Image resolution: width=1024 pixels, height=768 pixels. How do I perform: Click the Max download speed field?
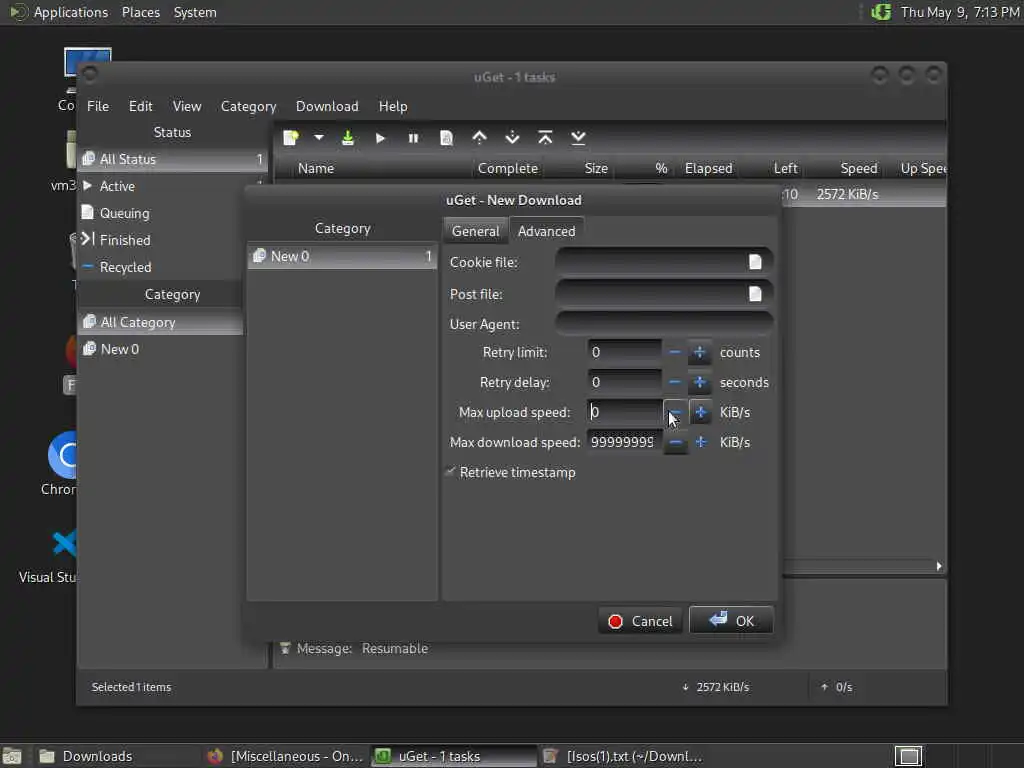pyautogui.click(x=624, y=442)
